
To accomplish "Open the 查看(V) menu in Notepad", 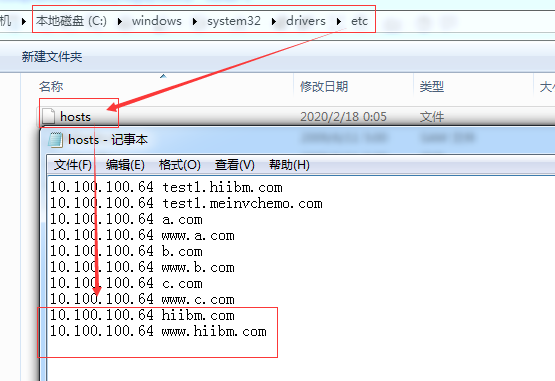I will click(234, 165).
